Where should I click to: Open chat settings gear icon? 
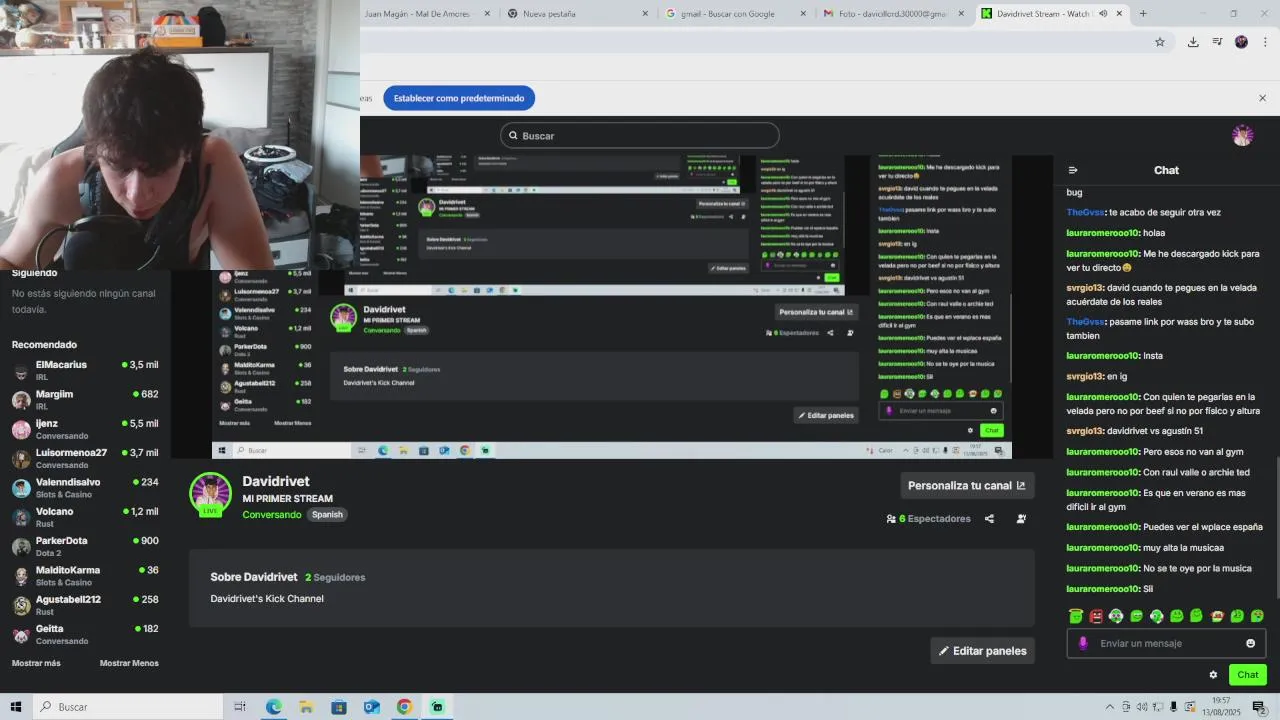tap(1213, 675)
